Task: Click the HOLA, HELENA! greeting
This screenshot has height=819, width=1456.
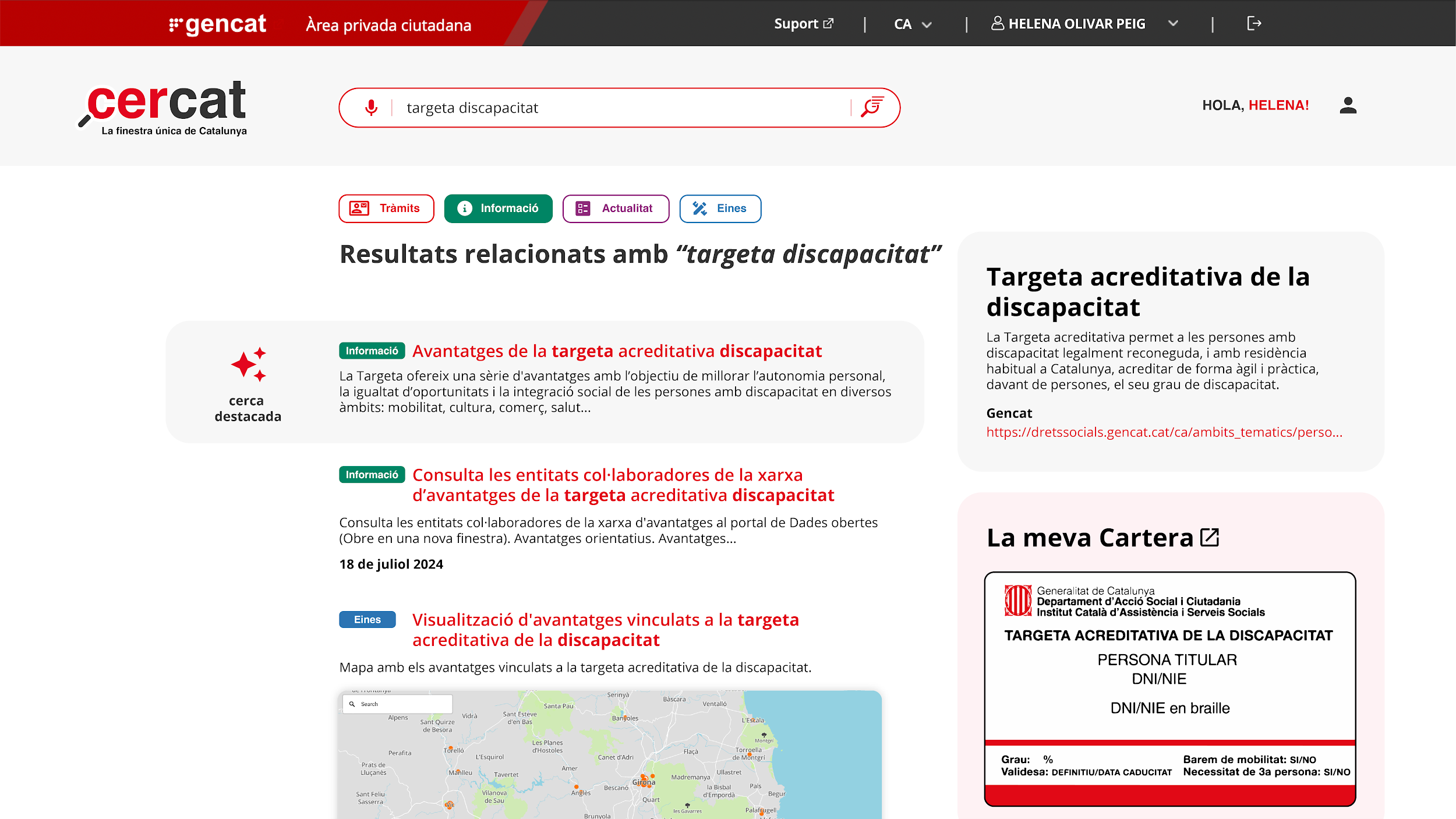Action: pos(1256,105)
